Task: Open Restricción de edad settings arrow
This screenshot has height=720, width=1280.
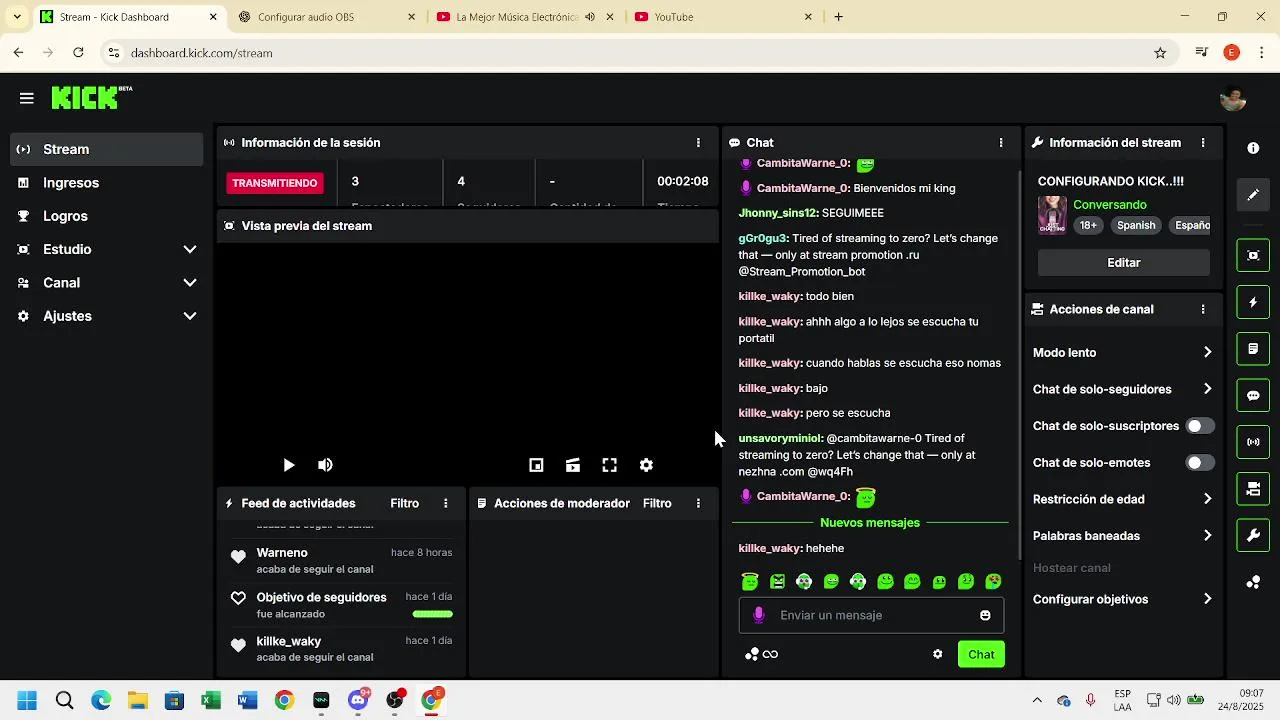Action: 1207,499
